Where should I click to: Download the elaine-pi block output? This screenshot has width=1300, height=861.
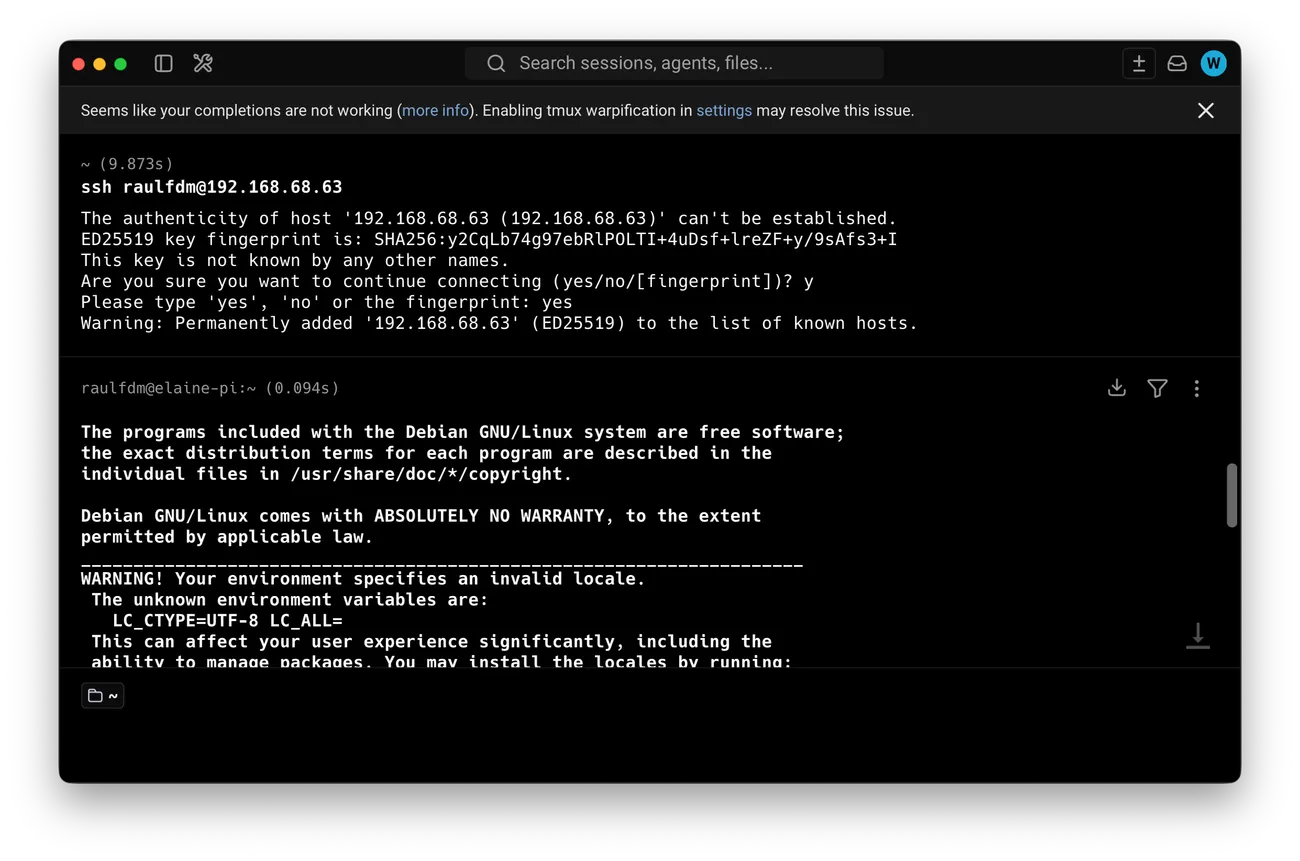tap(1117, 388)
